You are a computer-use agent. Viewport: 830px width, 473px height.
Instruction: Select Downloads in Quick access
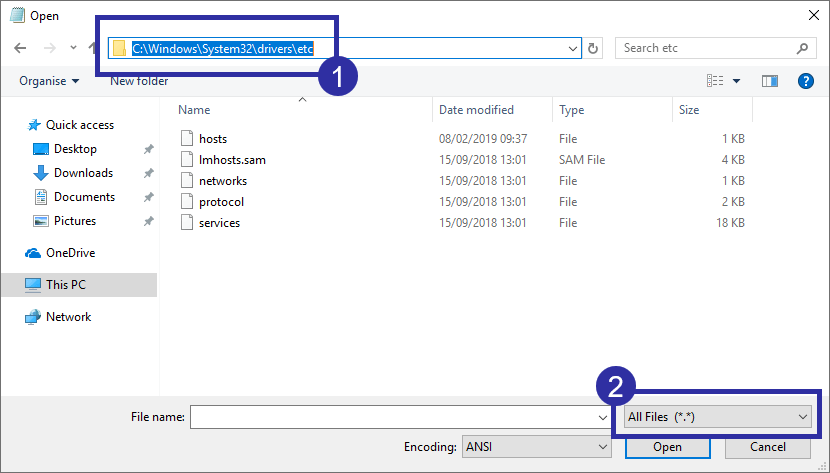82,173
